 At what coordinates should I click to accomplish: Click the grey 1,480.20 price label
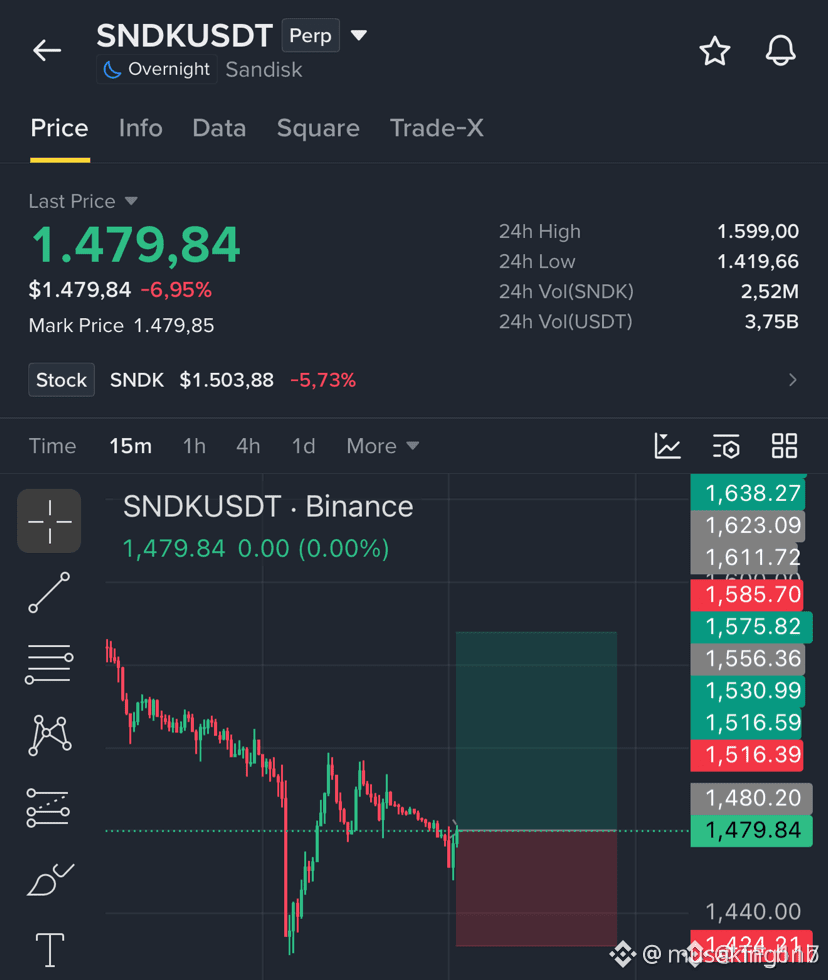pos(752,798)
